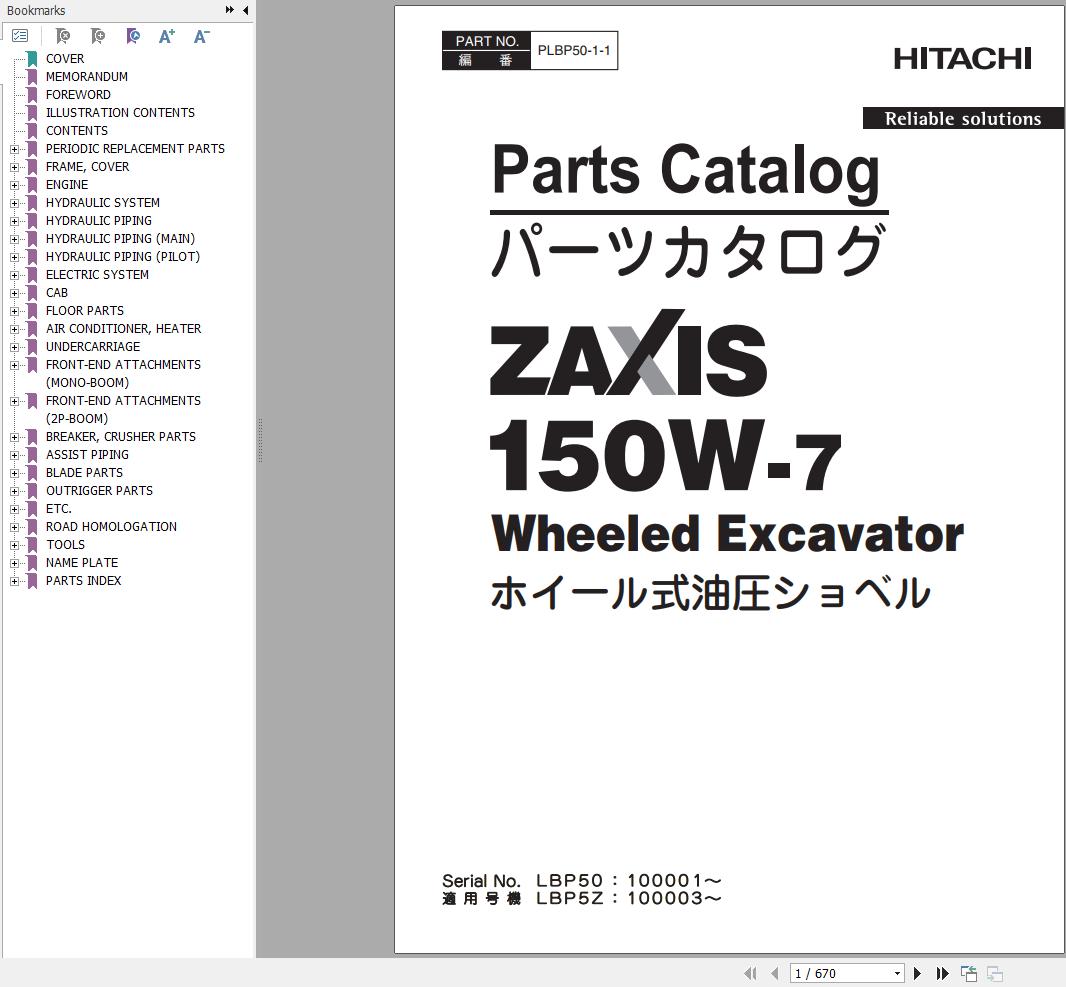Click the bookmark icon beside CAB
This screenshot has height=987, width=1066.
coord(32,293)
